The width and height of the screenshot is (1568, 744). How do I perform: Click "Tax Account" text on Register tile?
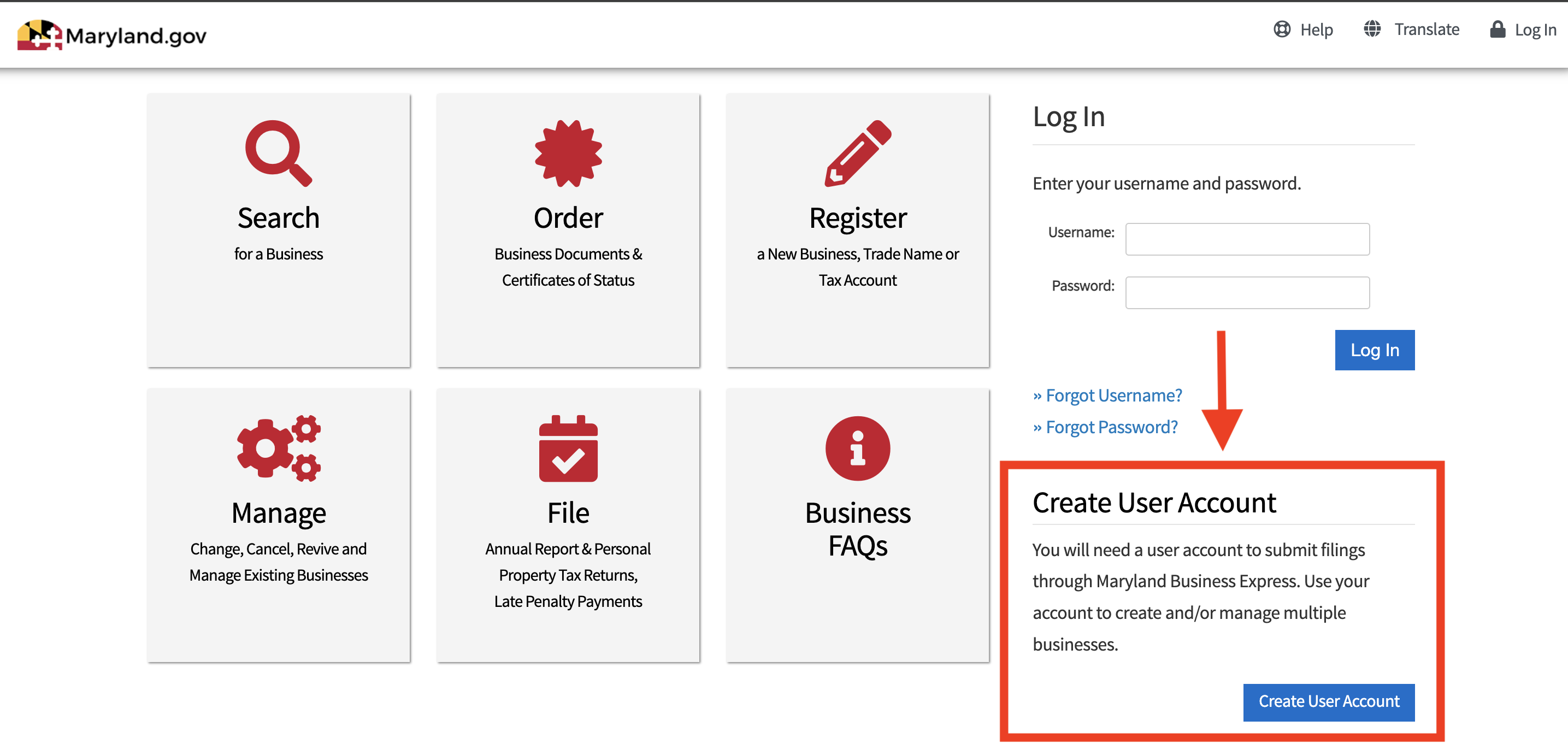tap(858, 280)
